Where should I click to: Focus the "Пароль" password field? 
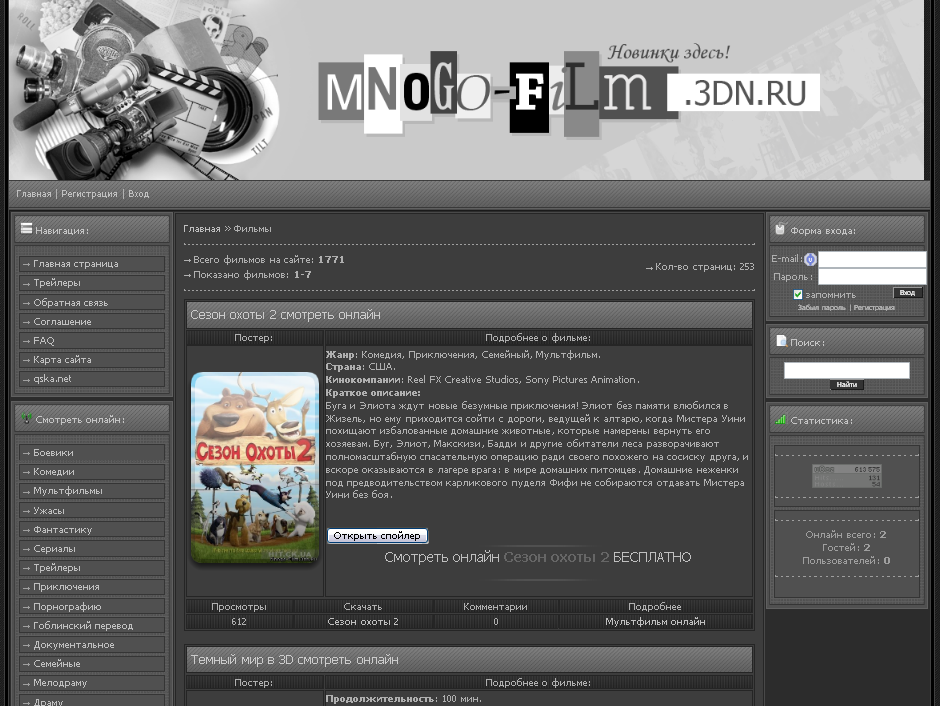(x=872, y=276)
